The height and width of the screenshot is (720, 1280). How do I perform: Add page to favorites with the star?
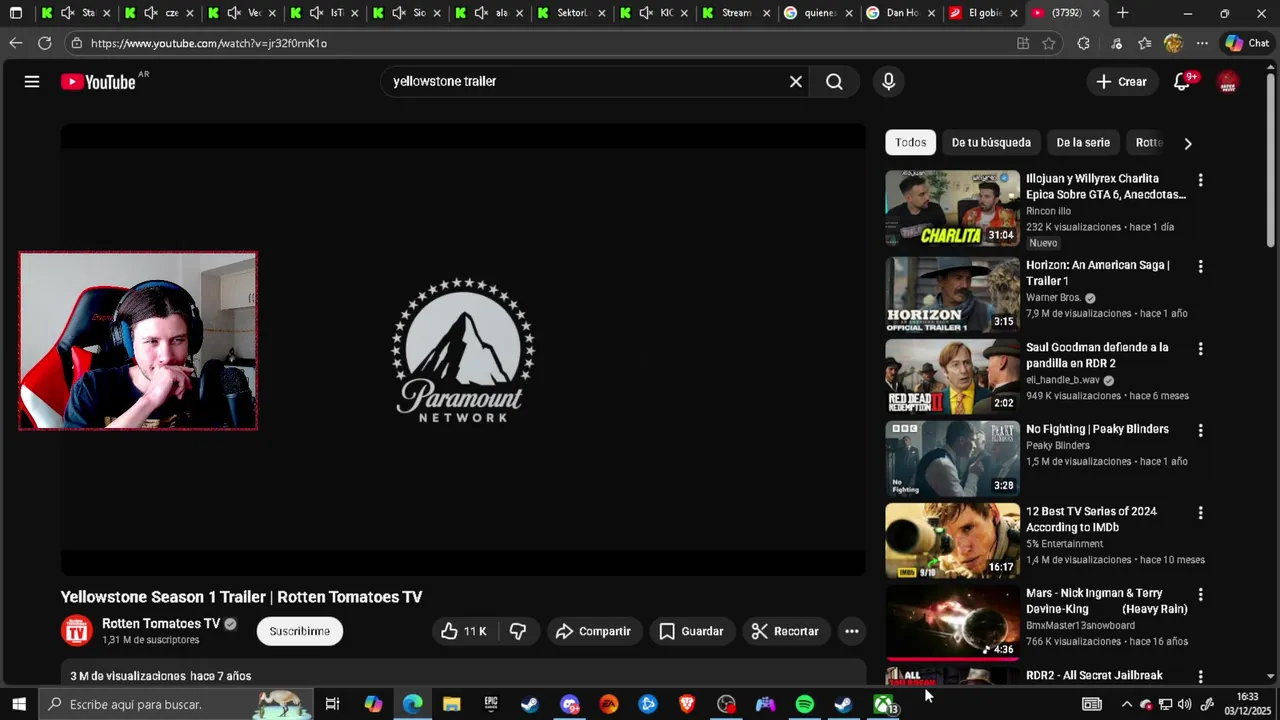pyautogui.click(x=1048, y=43)
